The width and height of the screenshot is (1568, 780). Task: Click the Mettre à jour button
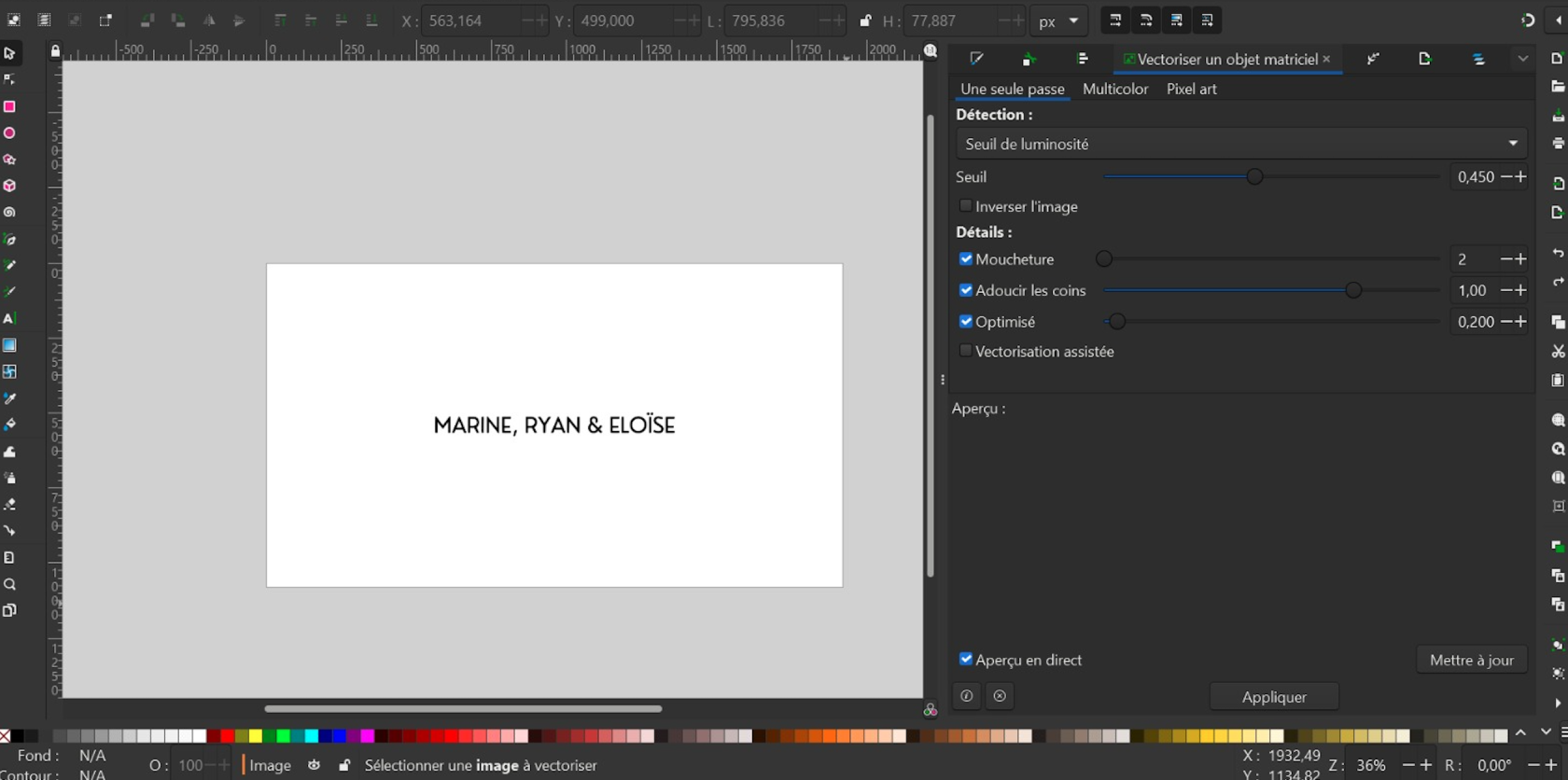click(x=1472, y=660)
